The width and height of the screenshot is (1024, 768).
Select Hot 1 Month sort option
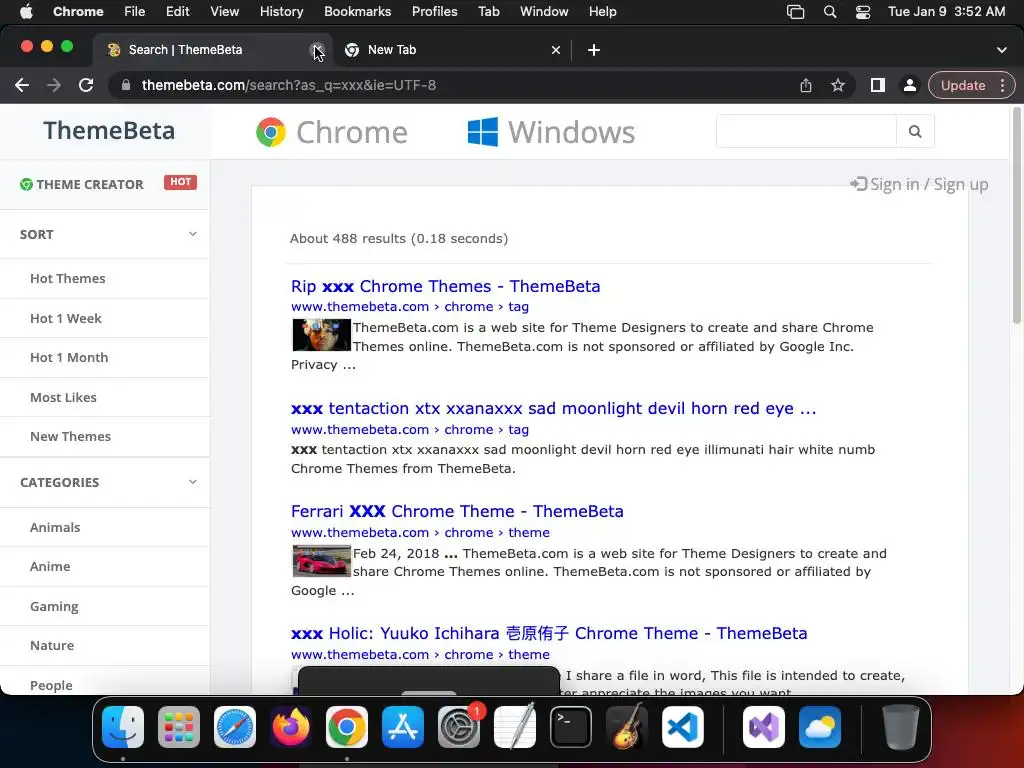tap(69, 358)
